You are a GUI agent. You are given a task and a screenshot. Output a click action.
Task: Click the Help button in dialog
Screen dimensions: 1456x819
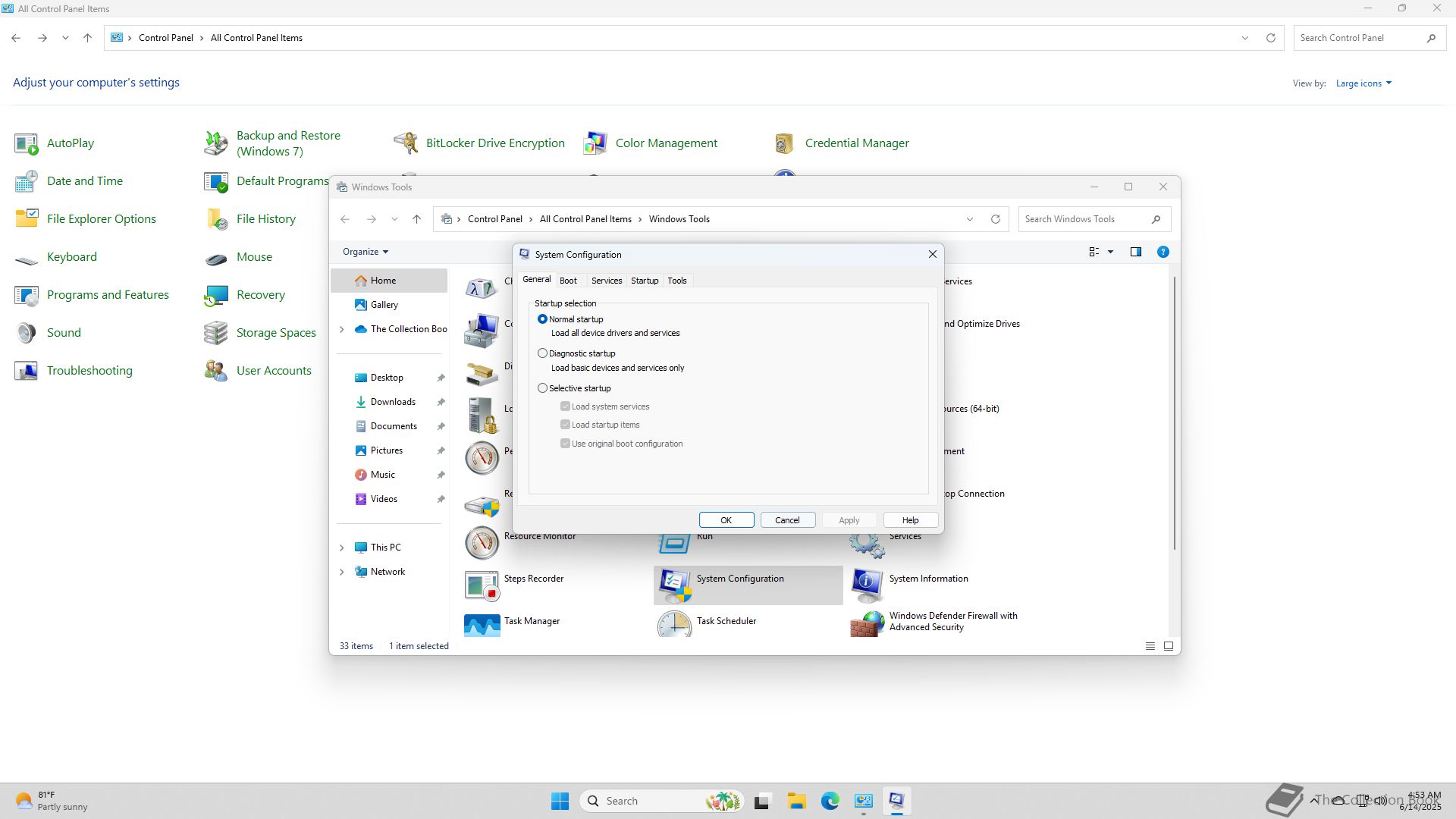[910, 520]
